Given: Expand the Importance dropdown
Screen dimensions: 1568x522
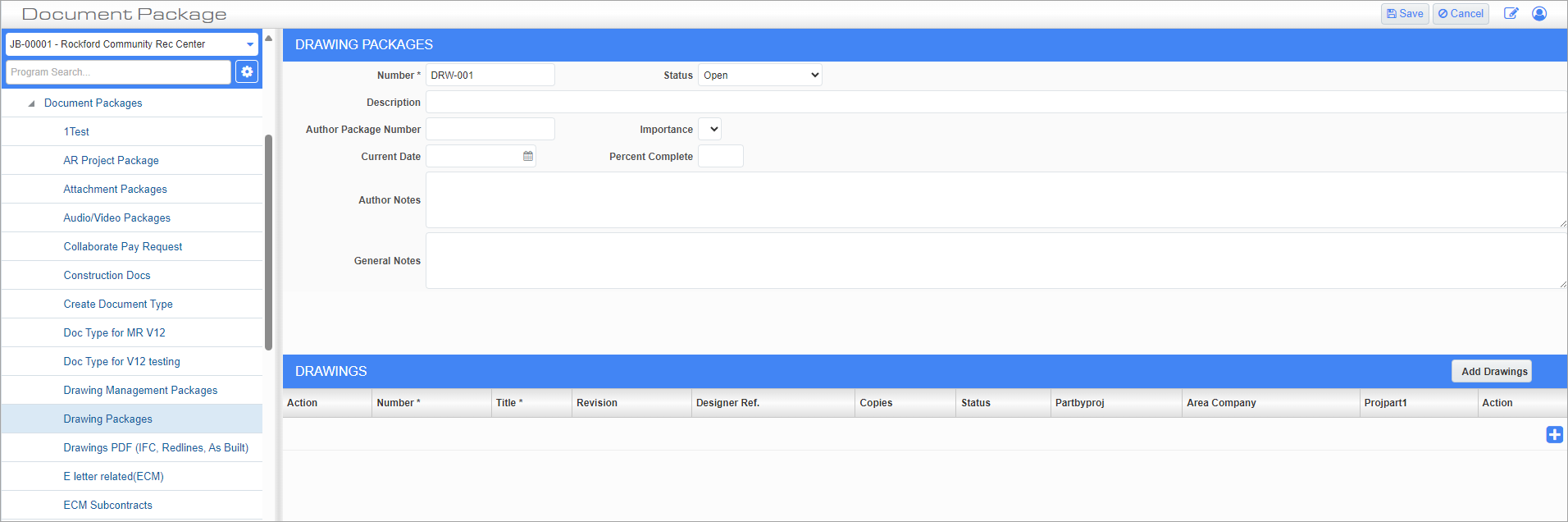Looking at the screenshot, I should coord(710,130).
